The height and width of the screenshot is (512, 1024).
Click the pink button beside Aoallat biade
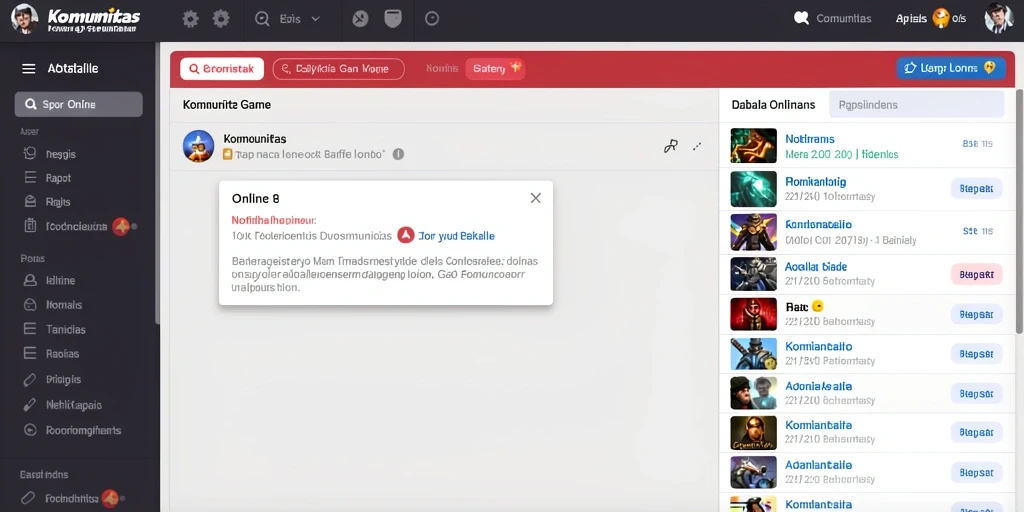tap(976, 274)
